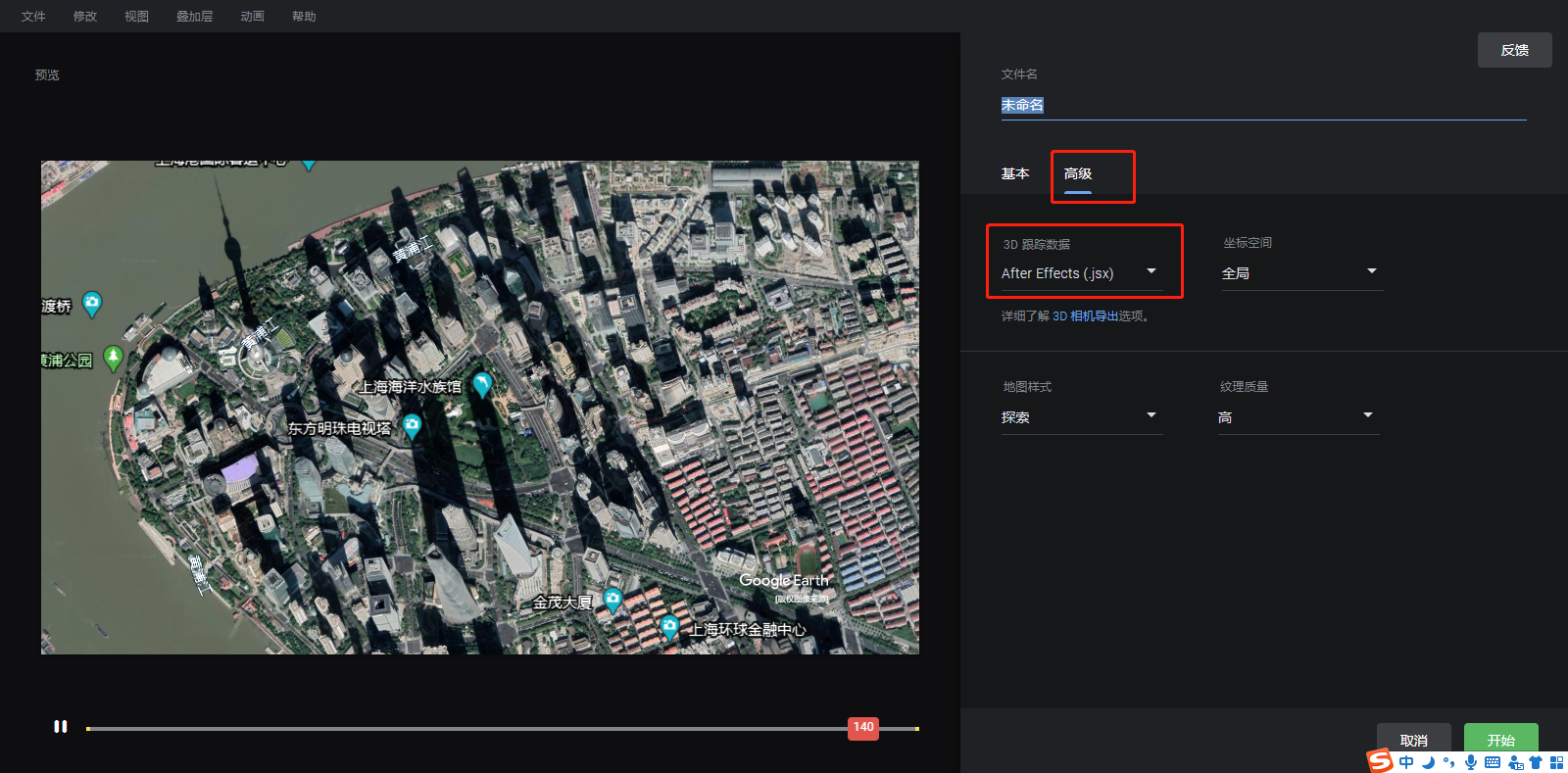Toggle the punctuation icon in IME bar

click(1448, 762)
